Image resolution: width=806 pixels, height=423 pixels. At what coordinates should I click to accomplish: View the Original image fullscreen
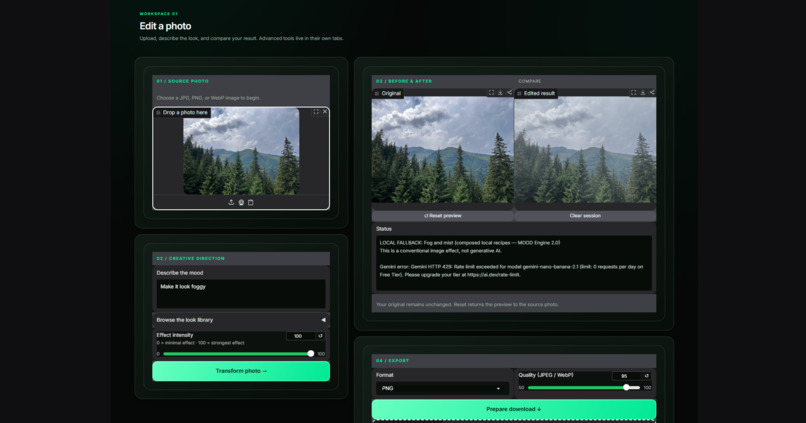[491, 93]
